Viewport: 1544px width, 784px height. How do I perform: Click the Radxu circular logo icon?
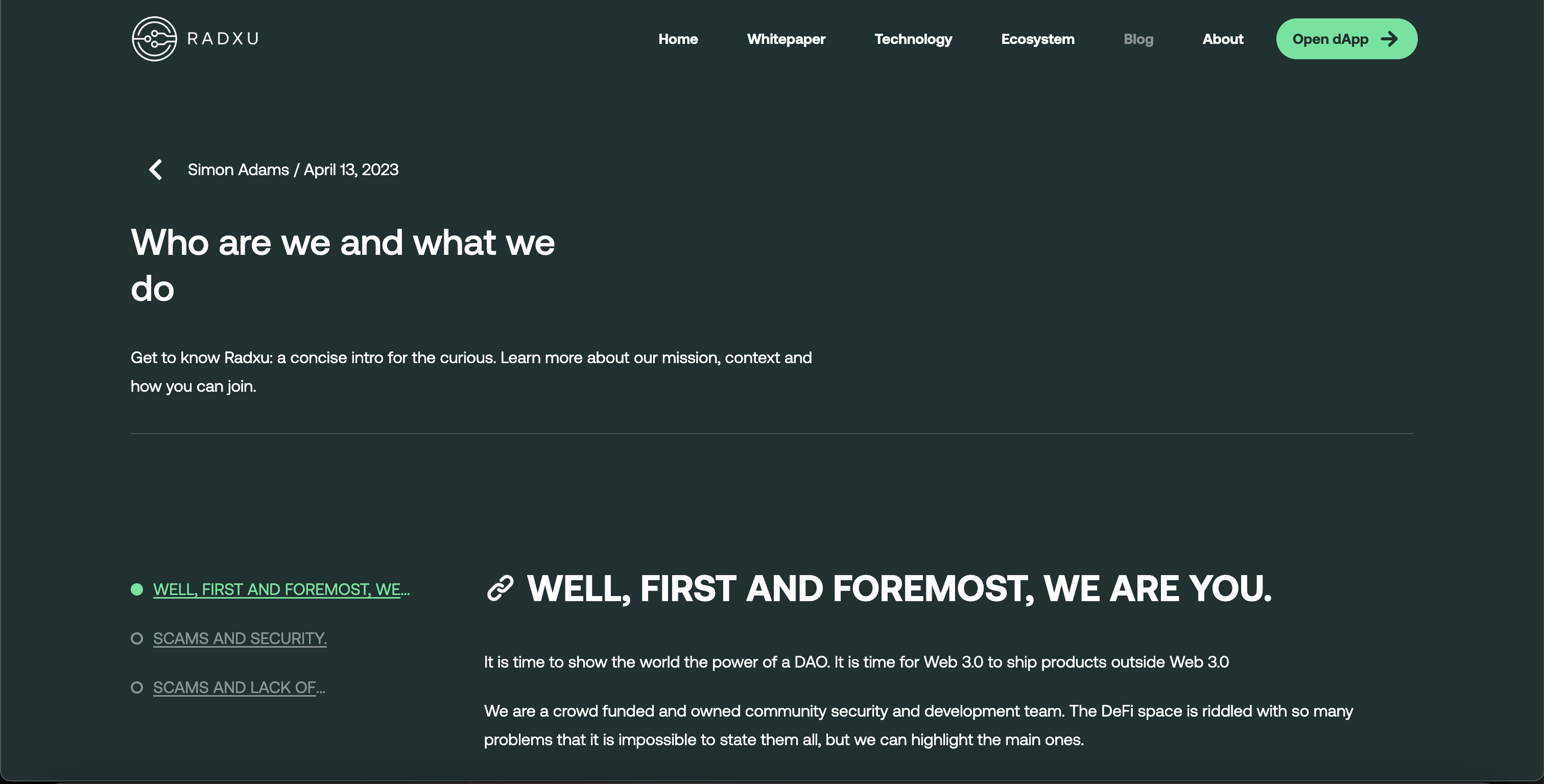(x=154, y=39)
